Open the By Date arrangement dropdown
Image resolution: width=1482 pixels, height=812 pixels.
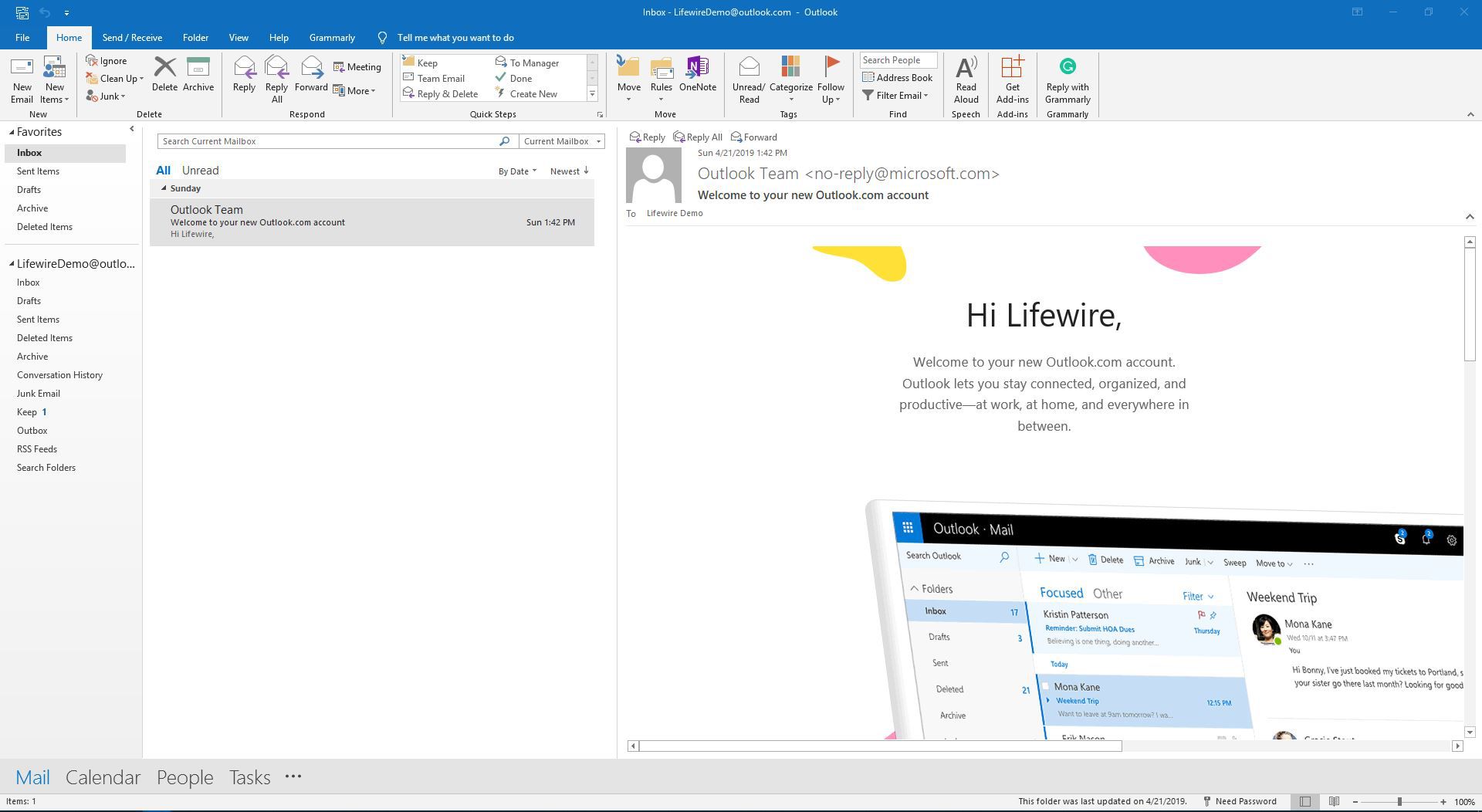coord(516,171)
